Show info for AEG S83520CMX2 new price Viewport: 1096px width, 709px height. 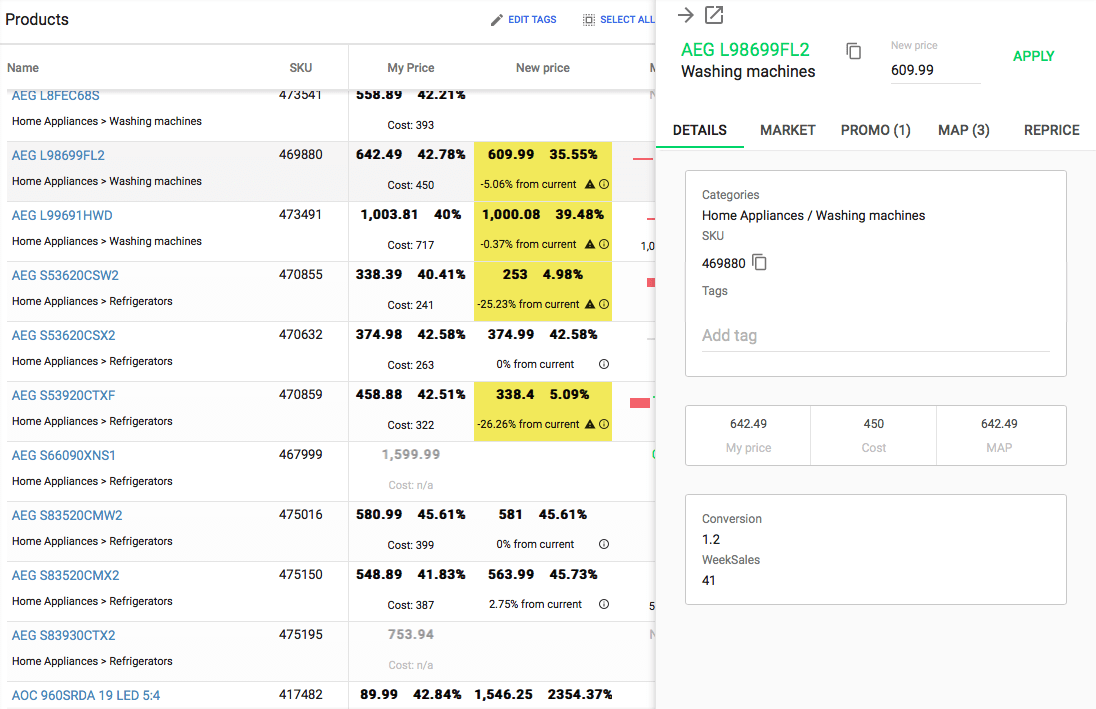604,604
